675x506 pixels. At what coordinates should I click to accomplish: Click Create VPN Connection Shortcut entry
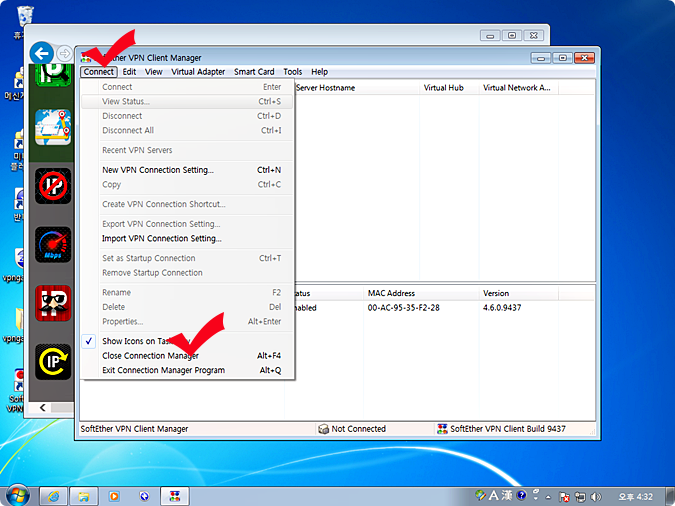188,204
